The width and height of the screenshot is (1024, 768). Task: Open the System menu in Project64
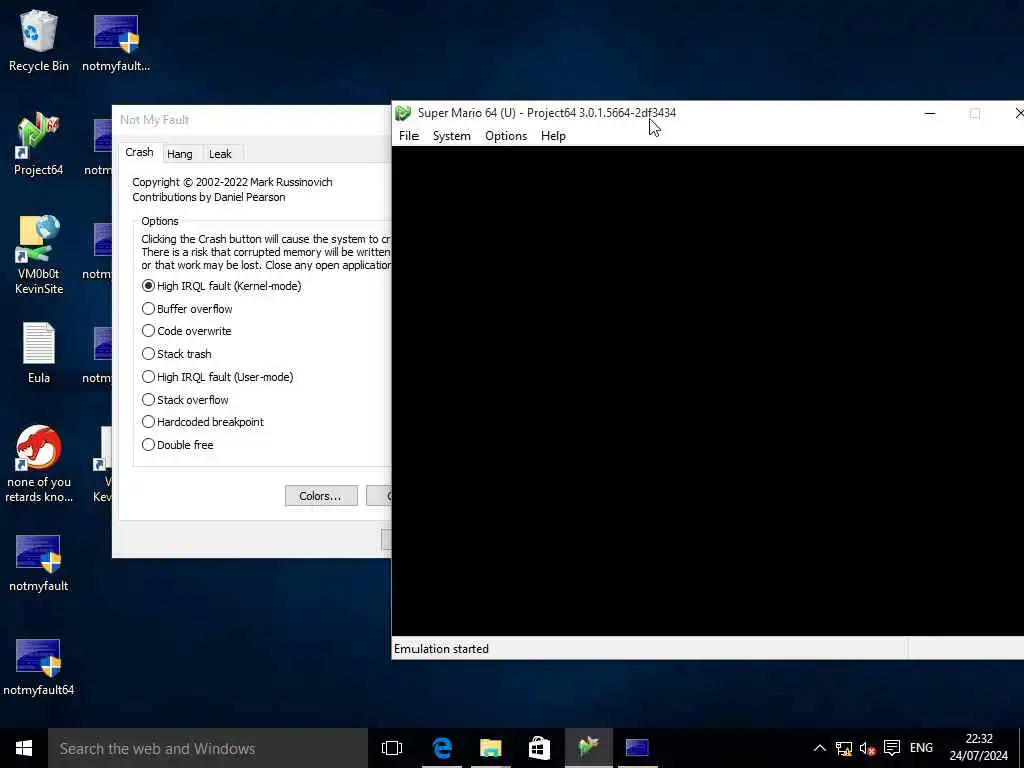(x=451, y=136)
